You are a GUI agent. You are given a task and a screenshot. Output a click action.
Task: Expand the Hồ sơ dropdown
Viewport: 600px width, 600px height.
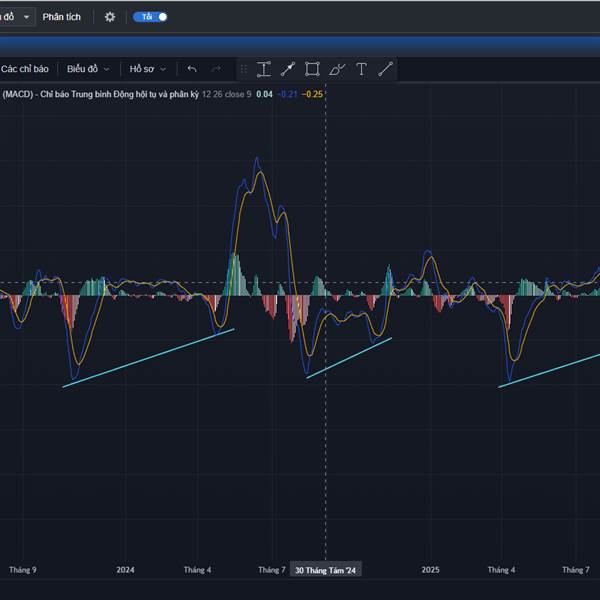click(x=147, y=69)
